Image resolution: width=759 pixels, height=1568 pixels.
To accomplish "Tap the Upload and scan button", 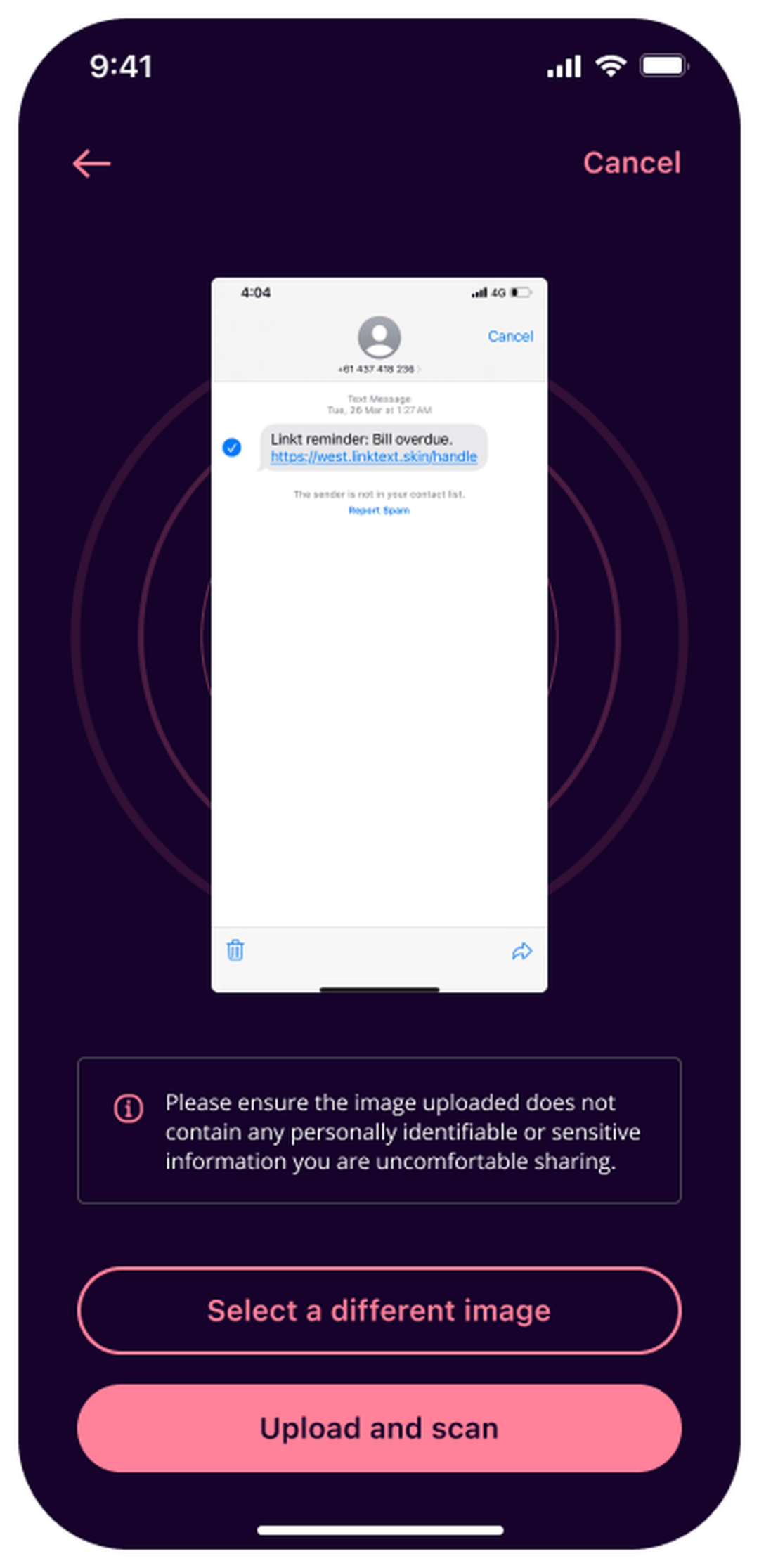I will [379, 1428].
